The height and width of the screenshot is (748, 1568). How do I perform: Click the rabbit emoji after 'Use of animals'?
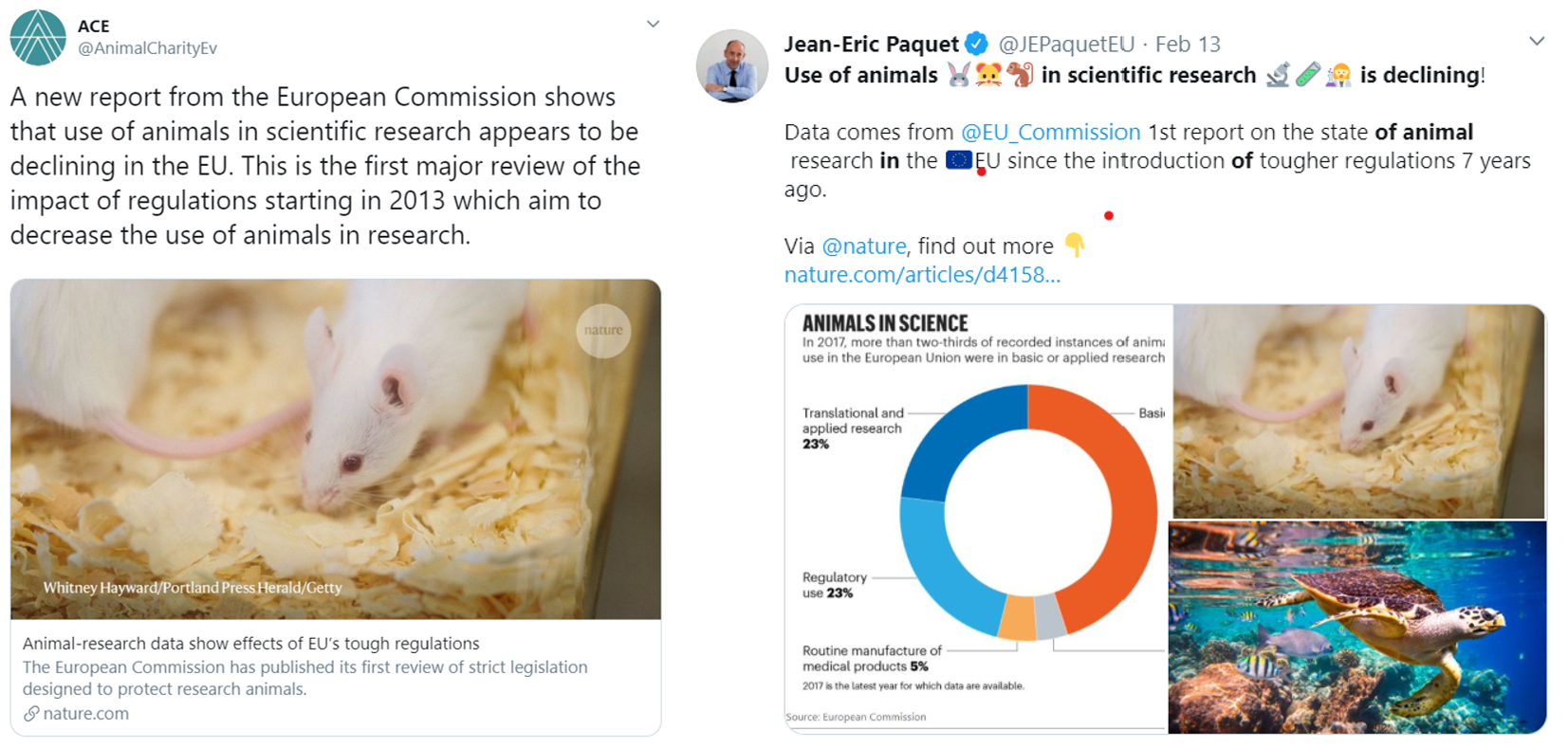pyautogui.click(x=959, y=75)
